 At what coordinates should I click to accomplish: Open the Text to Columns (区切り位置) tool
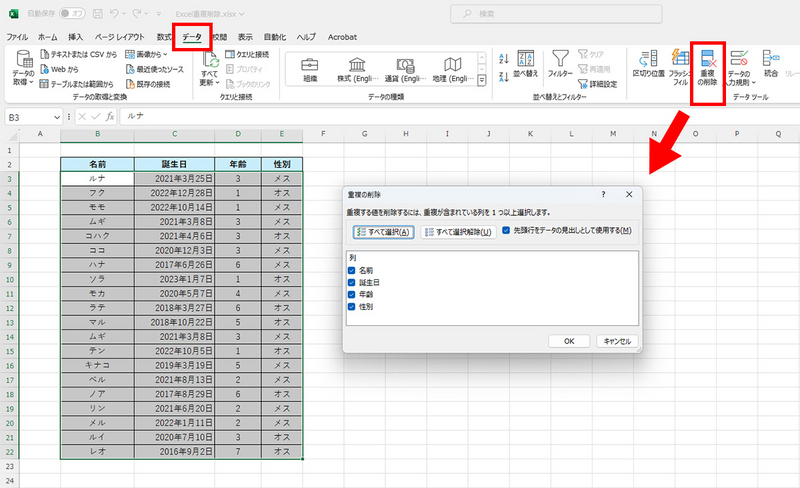pyautogui.click(x=648, y=63)
